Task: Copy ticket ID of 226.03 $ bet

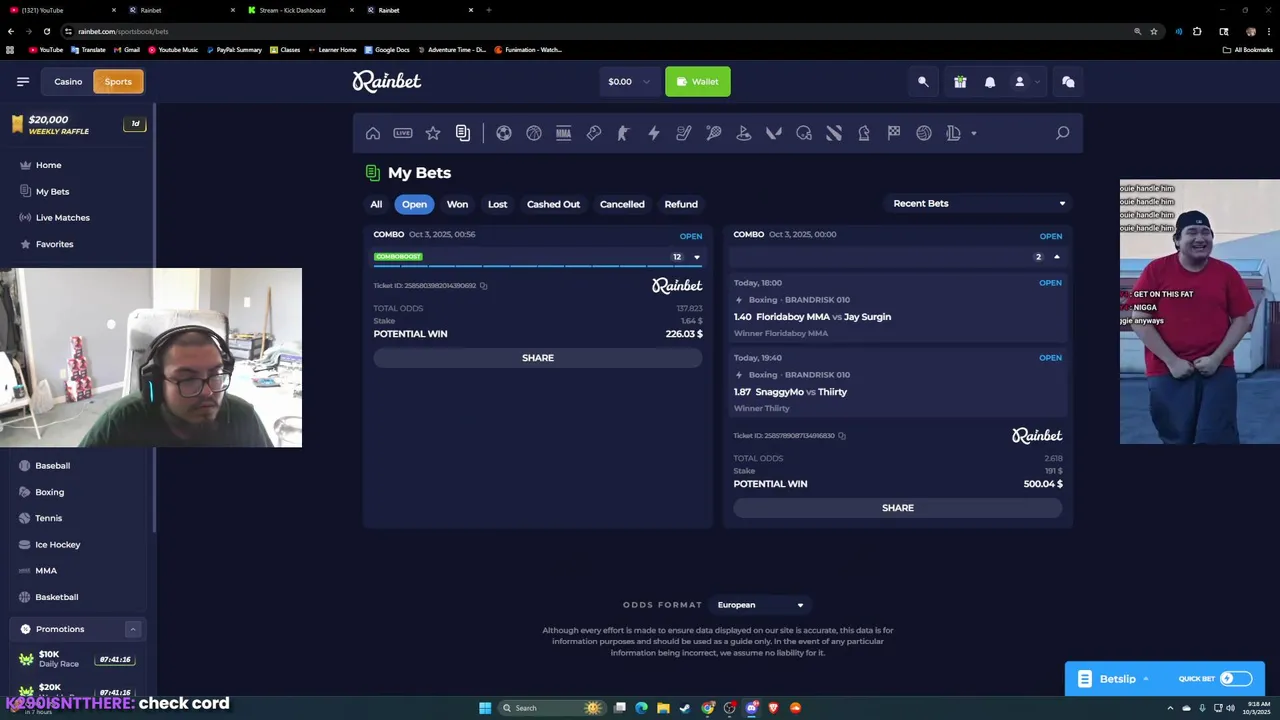Action: (483, 286)
